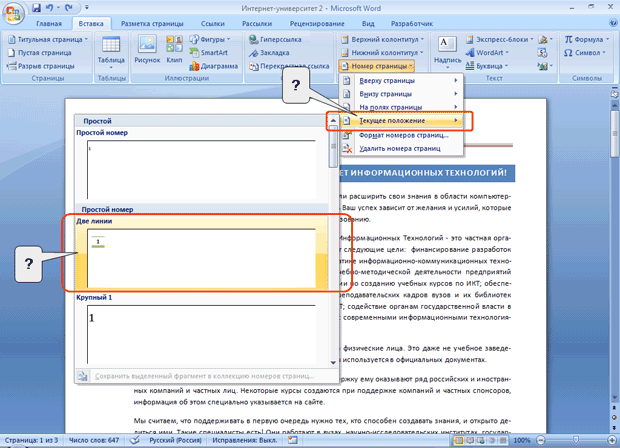
Task: Select the Две линии page number style
Action: tap(202, 253)
